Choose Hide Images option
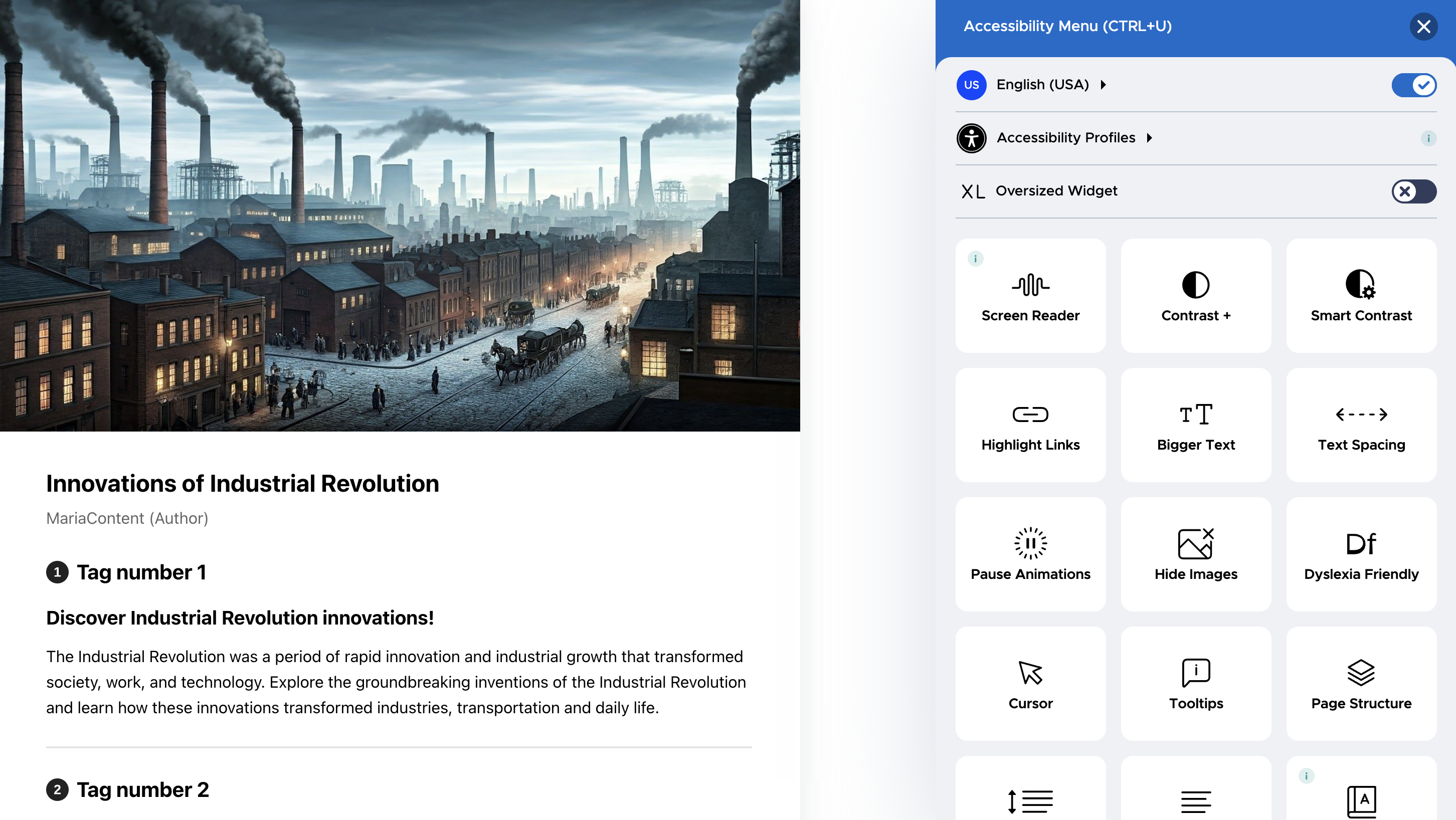This screenshot has width=1456, height=820. click(1196, 554)
